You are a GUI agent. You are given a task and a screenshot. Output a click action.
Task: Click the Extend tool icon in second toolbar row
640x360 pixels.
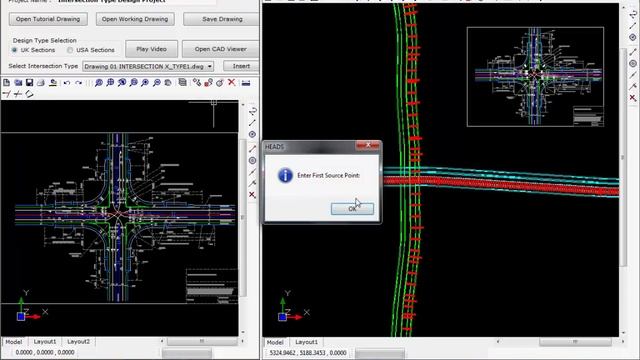click(18, 94)
